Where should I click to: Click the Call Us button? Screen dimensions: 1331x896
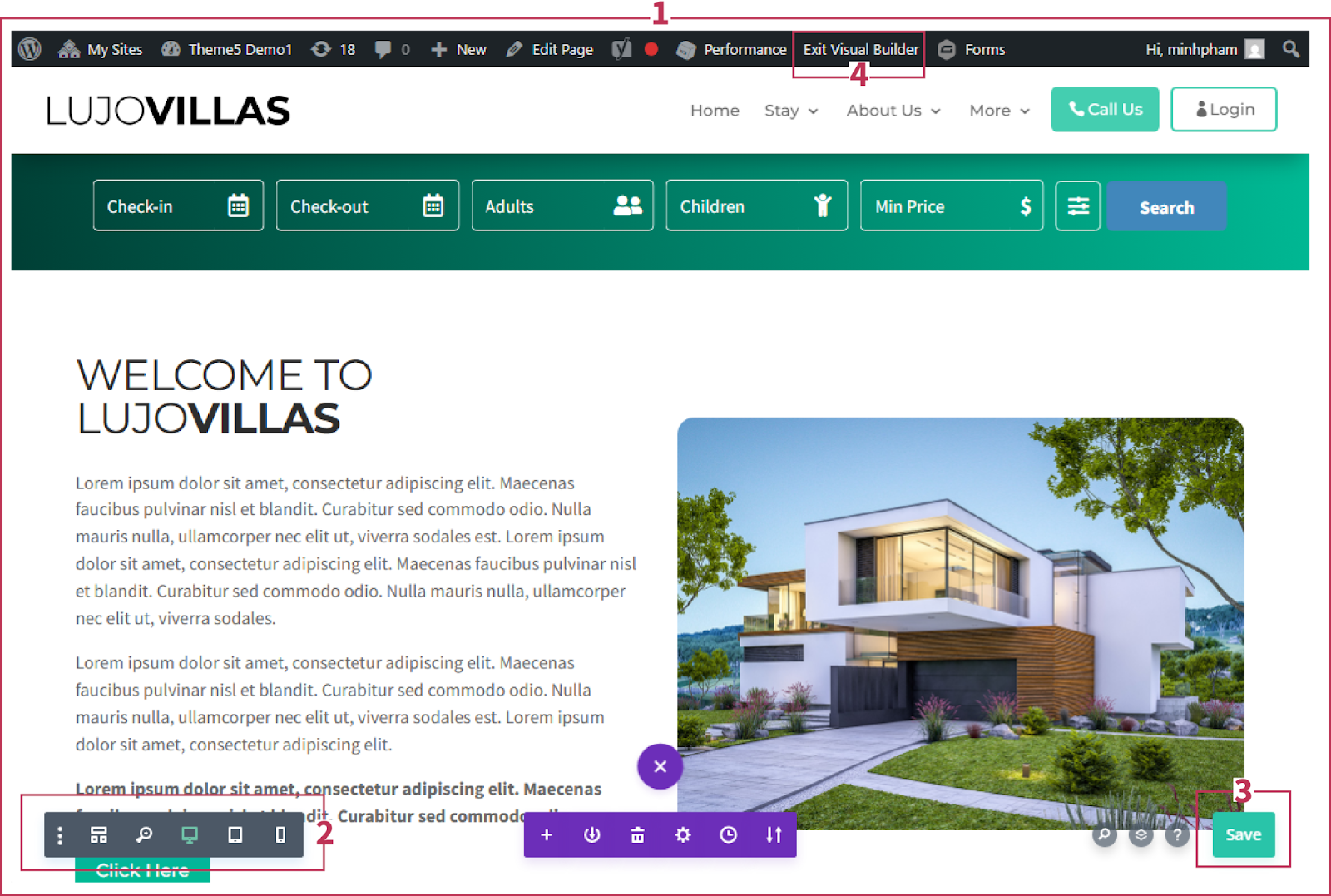coord(1105,109)
